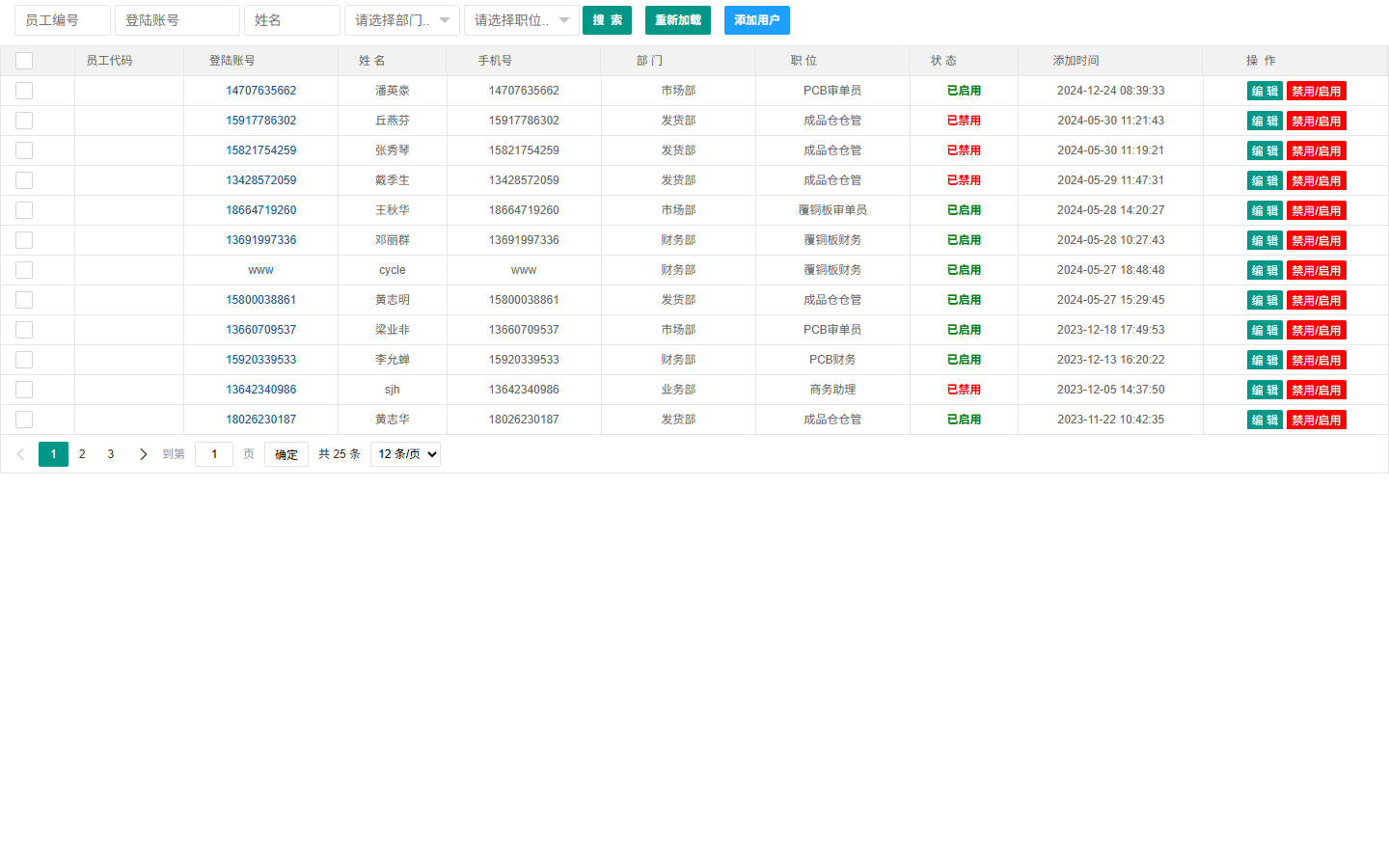Click the page number jump input

[x=214, y=454]
